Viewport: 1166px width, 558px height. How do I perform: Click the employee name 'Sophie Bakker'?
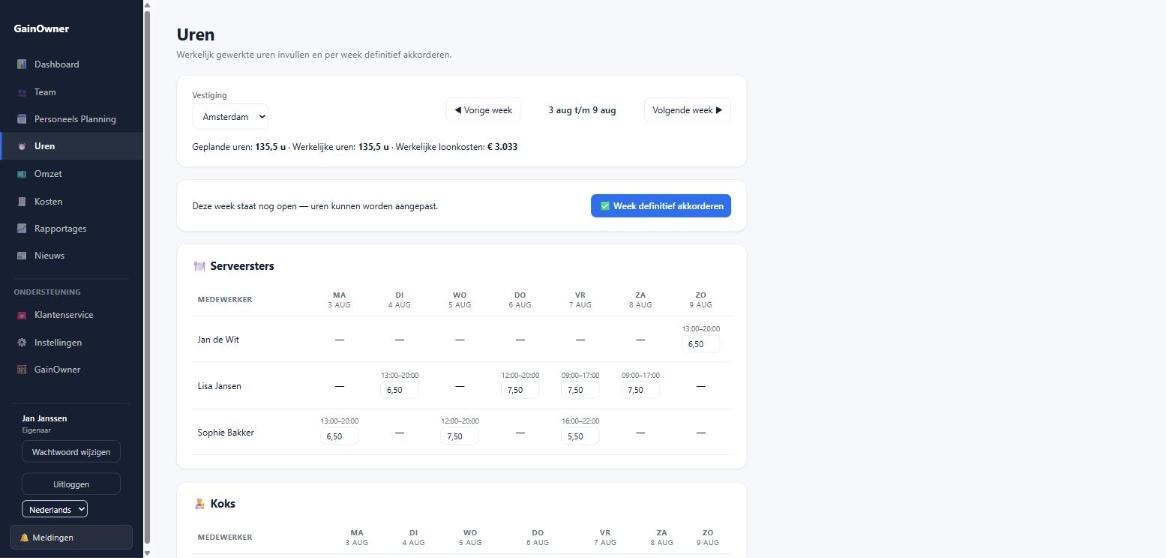(226, 432)
